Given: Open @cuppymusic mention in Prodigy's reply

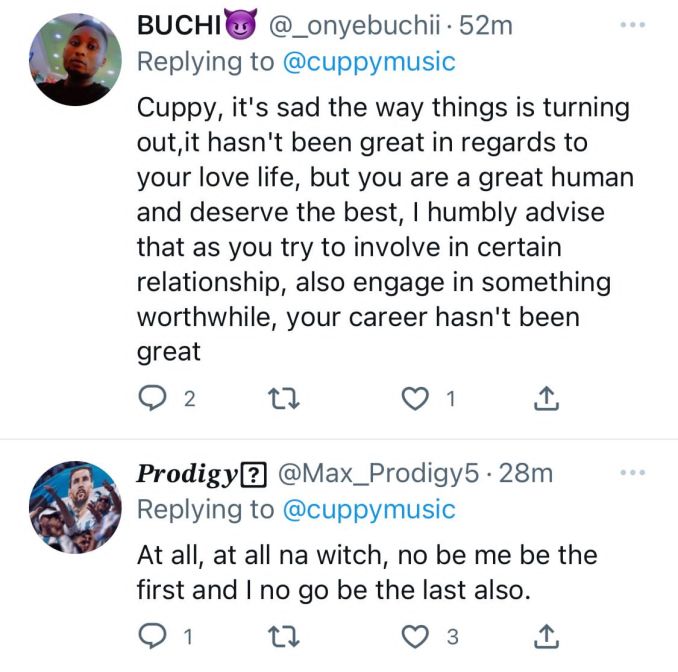Looking at the screenshot, I should point(369,509).
